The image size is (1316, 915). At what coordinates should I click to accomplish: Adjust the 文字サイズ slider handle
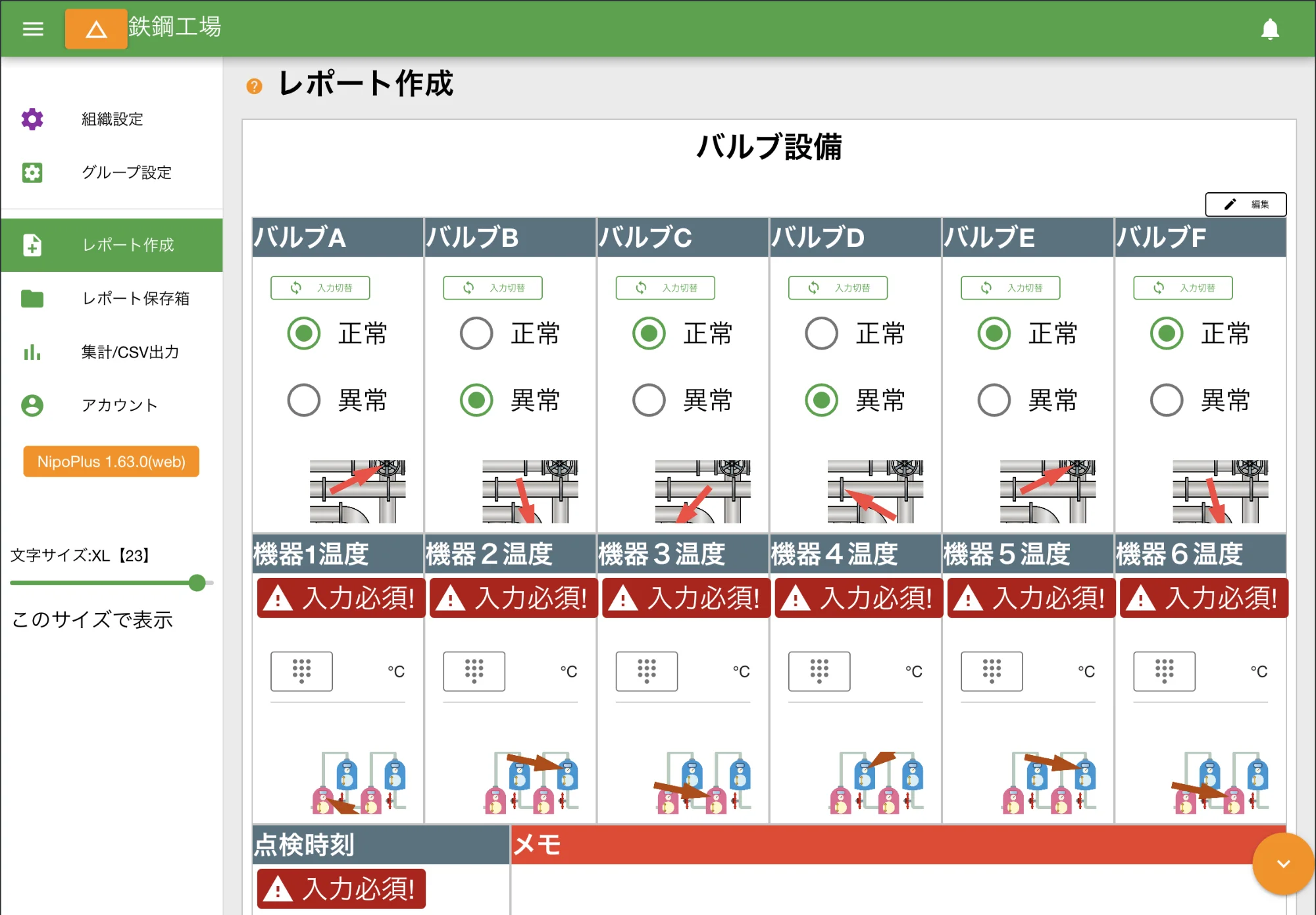197,583
